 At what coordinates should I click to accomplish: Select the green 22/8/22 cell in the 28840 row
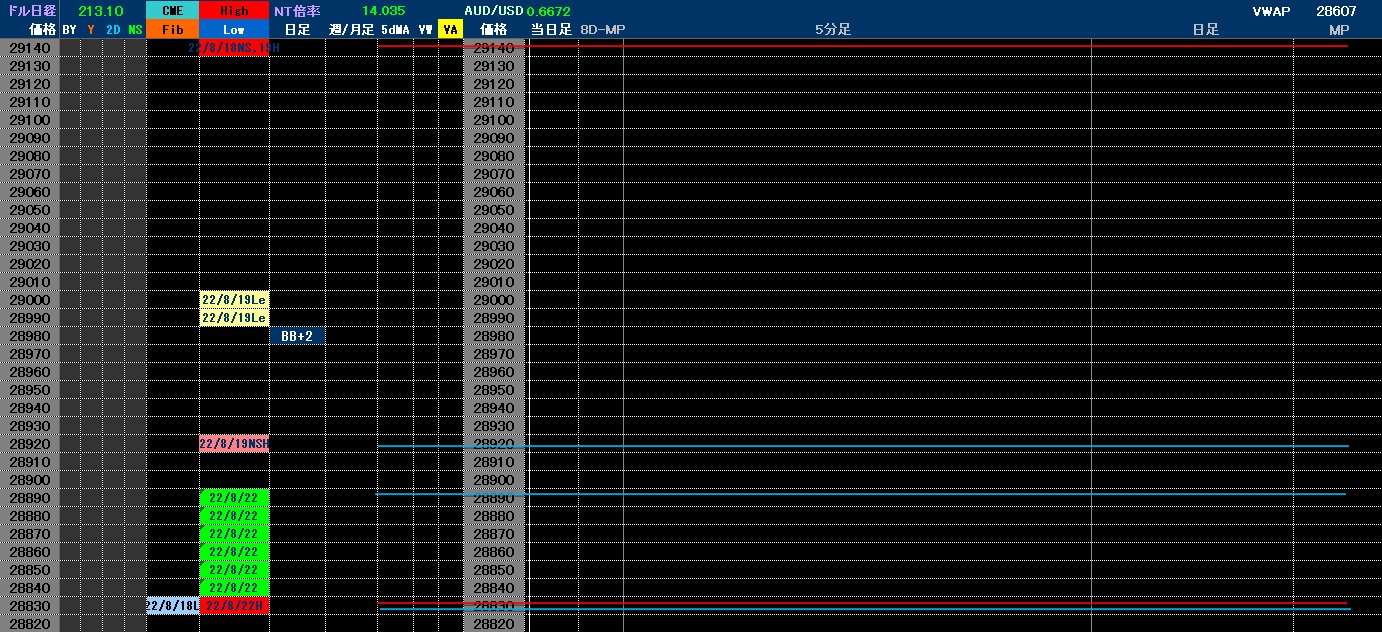click(x=234, y=588)
